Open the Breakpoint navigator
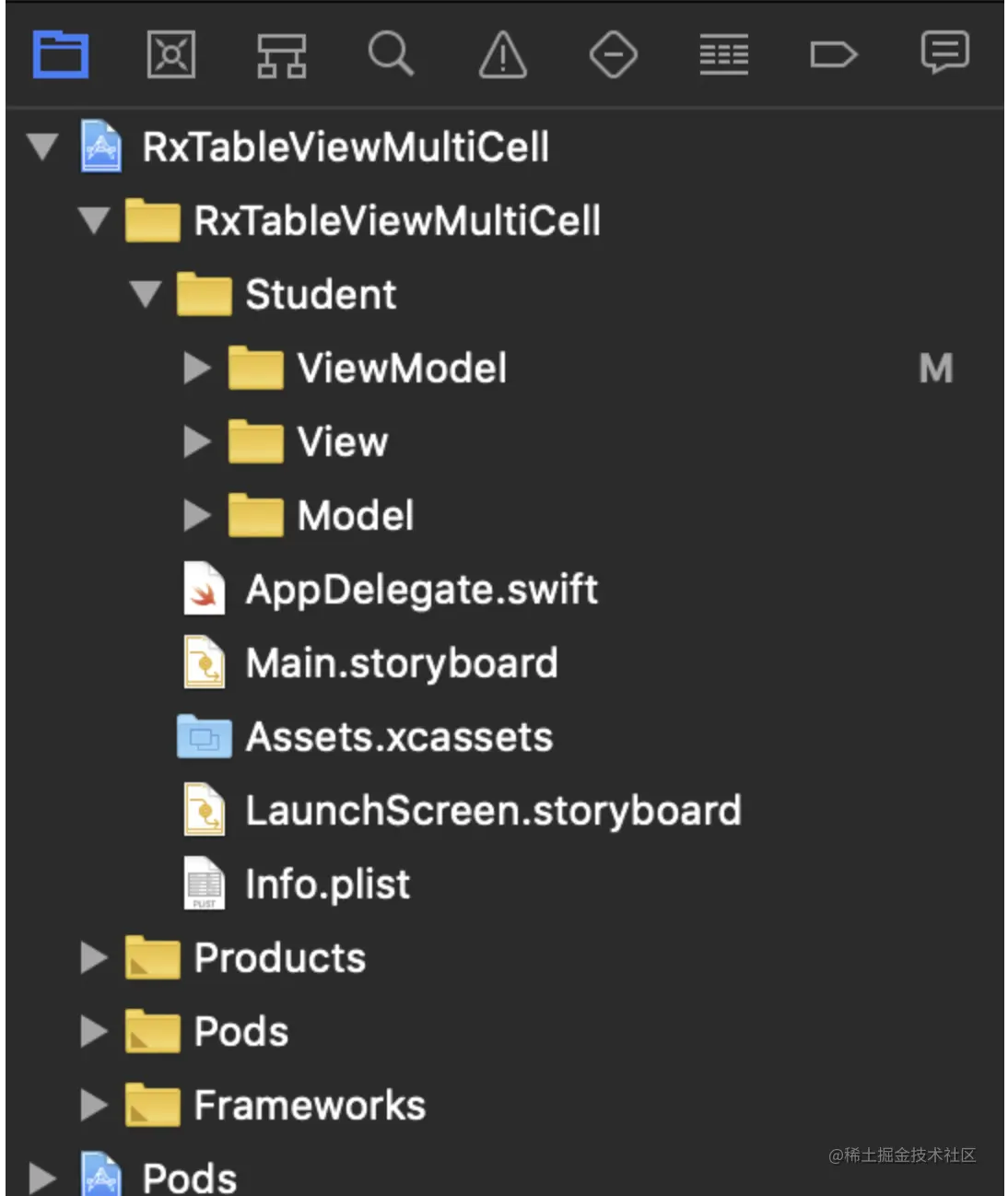The image size is (1008, 1196). click(834, 54)
